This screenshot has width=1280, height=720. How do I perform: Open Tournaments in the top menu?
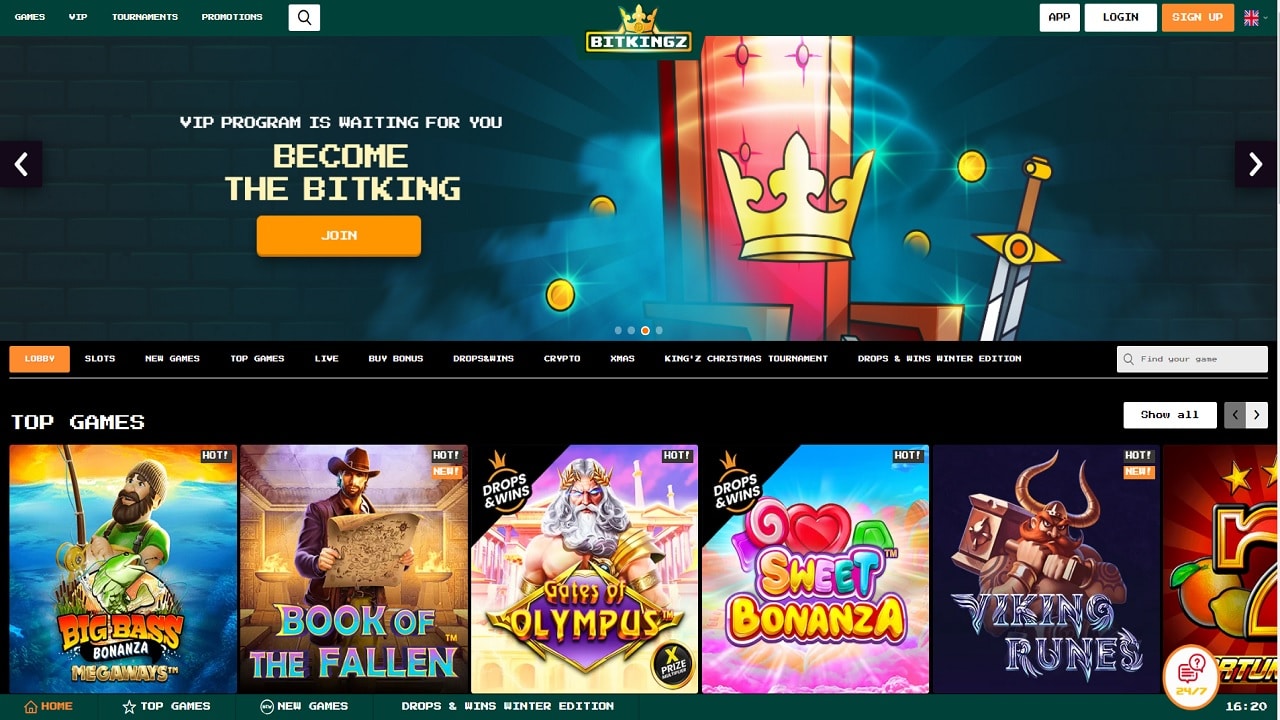point(145,17)
